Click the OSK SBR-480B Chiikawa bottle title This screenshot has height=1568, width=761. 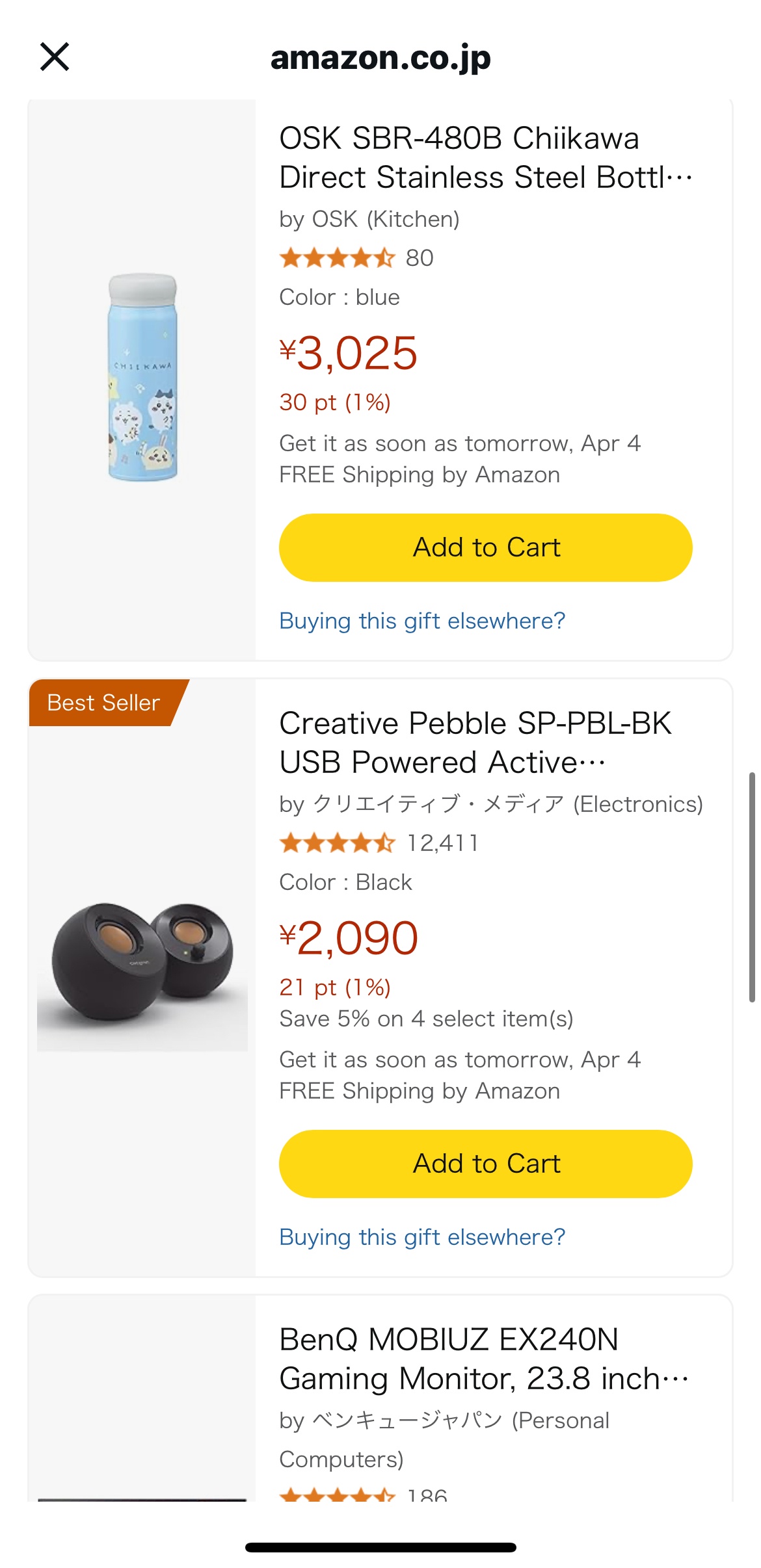[485, 157]
